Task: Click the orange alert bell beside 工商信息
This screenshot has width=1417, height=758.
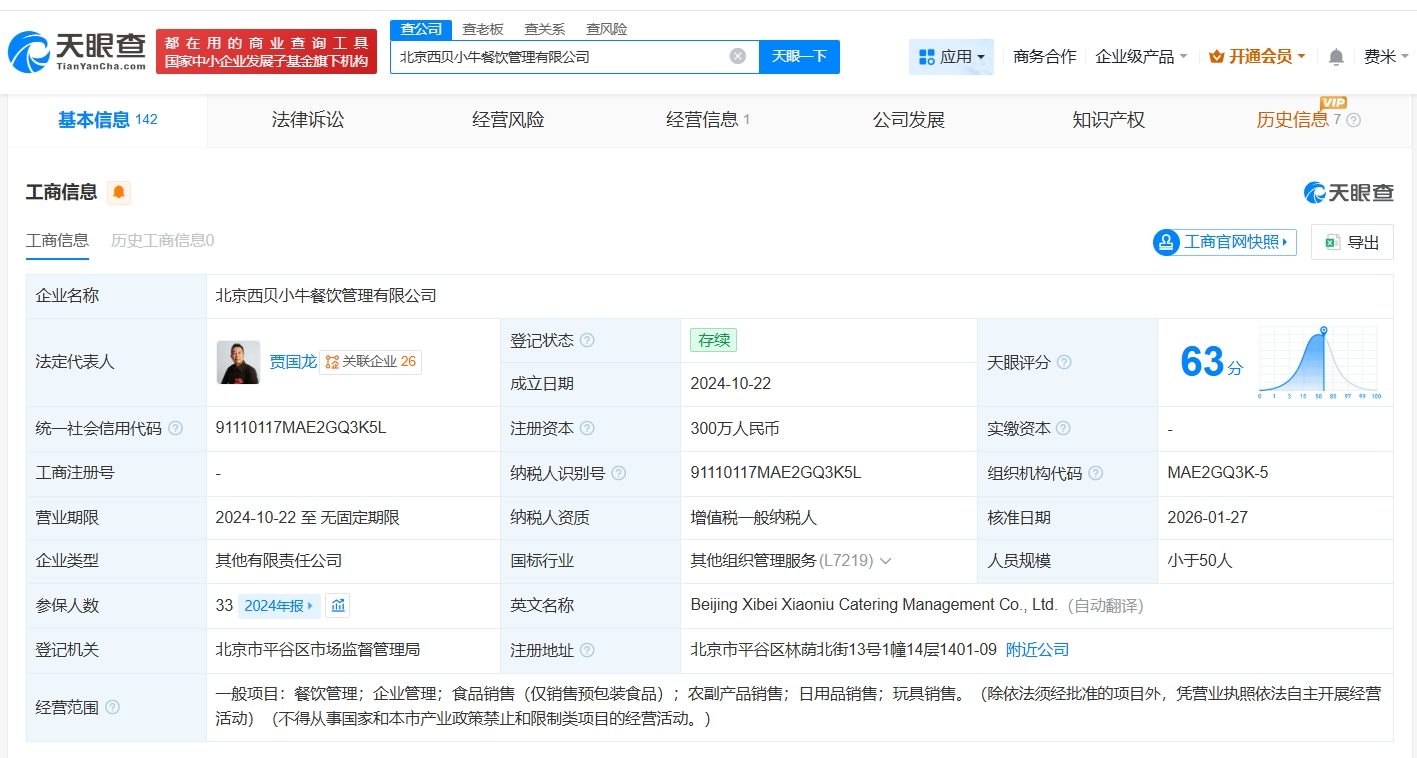Action: click(119, 192)
